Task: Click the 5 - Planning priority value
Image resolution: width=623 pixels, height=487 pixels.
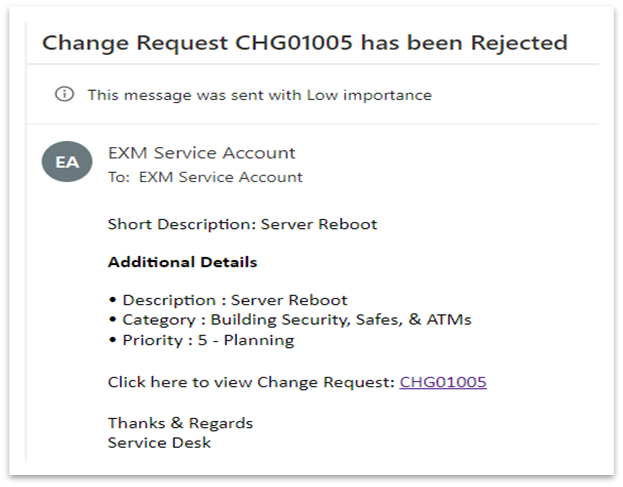Action: (x=246, y=340)
